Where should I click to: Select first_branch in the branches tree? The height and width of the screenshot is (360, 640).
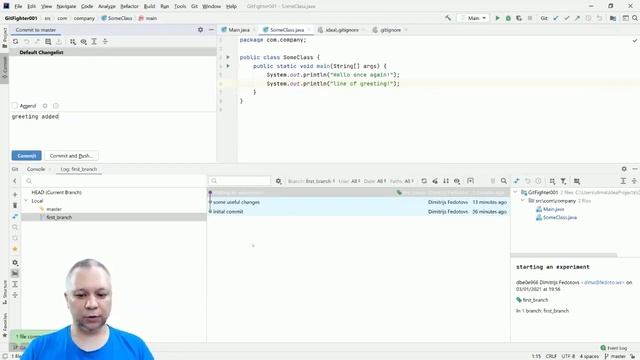pos(59,218)
